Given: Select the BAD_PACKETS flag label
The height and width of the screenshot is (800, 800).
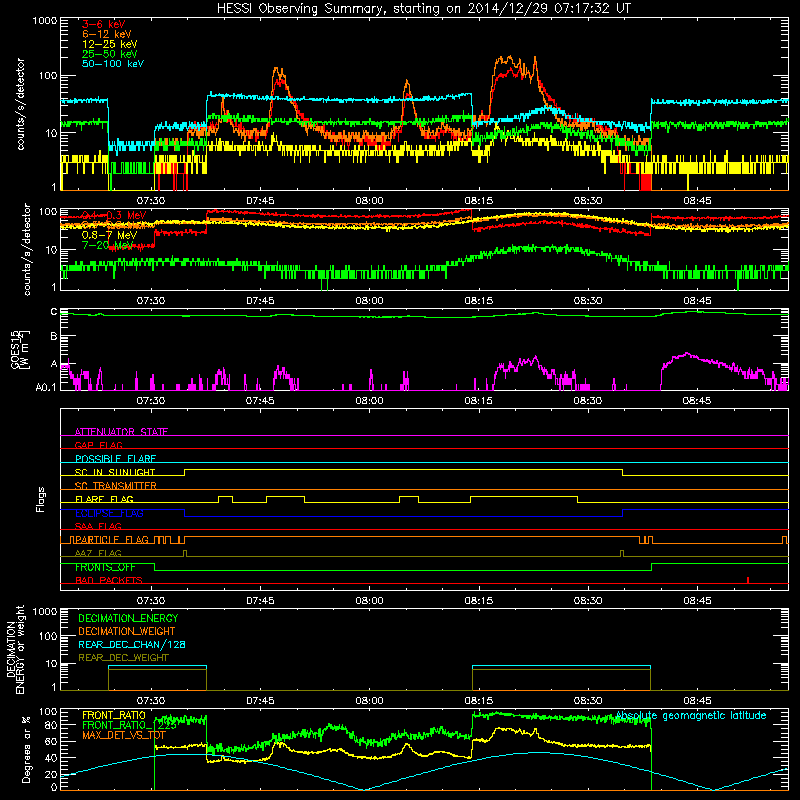Looking at the screenshot, I should pyautogui.click(x=108, y=580).
